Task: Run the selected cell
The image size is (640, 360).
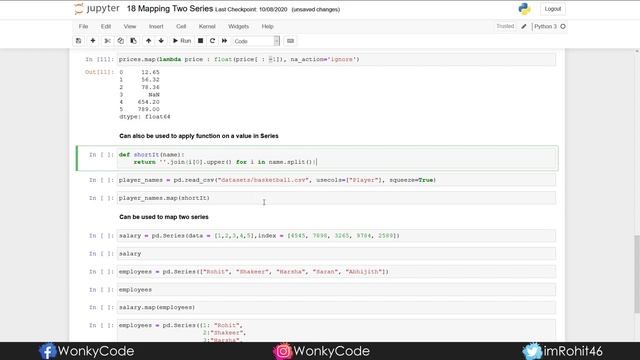Action: tap(182, 41)
